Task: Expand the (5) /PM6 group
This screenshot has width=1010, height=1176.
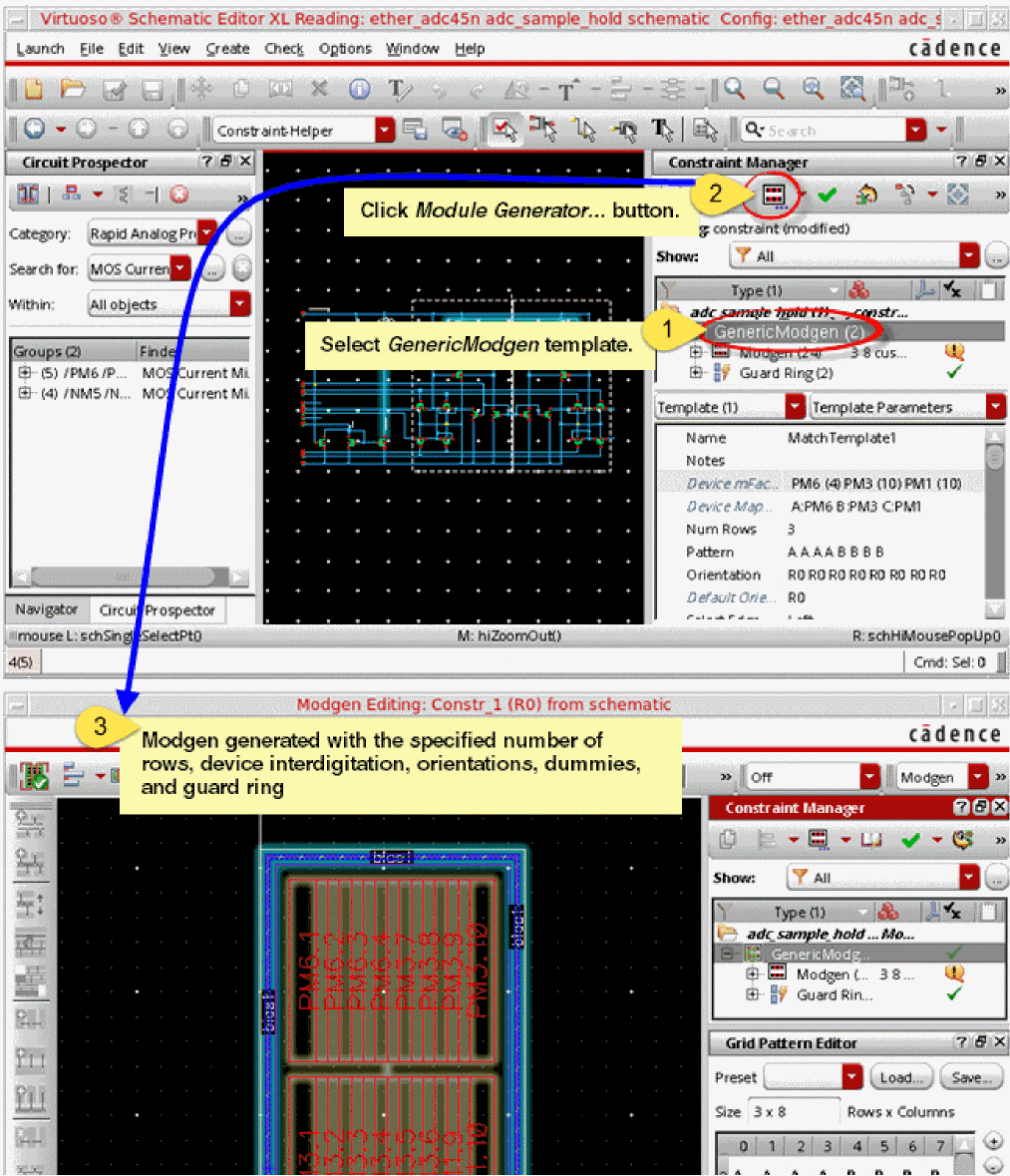Action: [24, 373]
